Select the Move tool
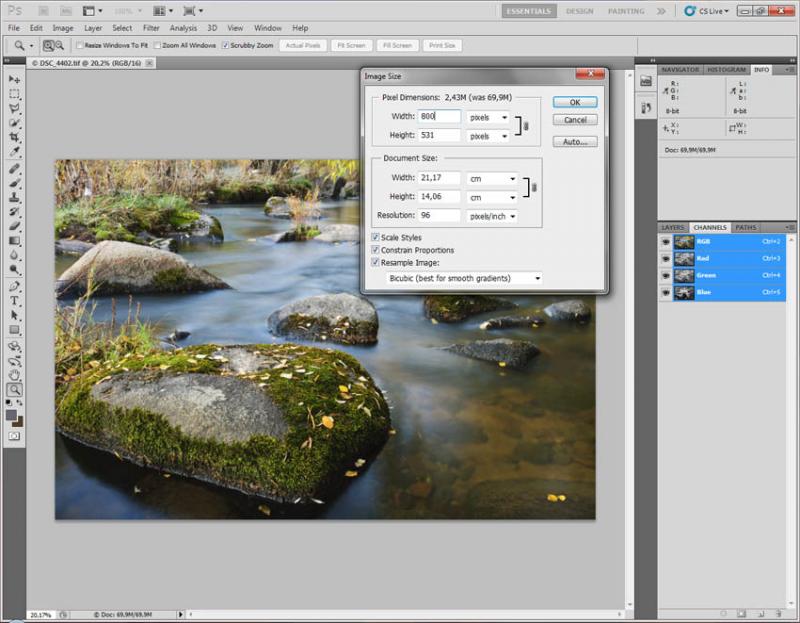The image size is (800, 623). pos(14,80)
